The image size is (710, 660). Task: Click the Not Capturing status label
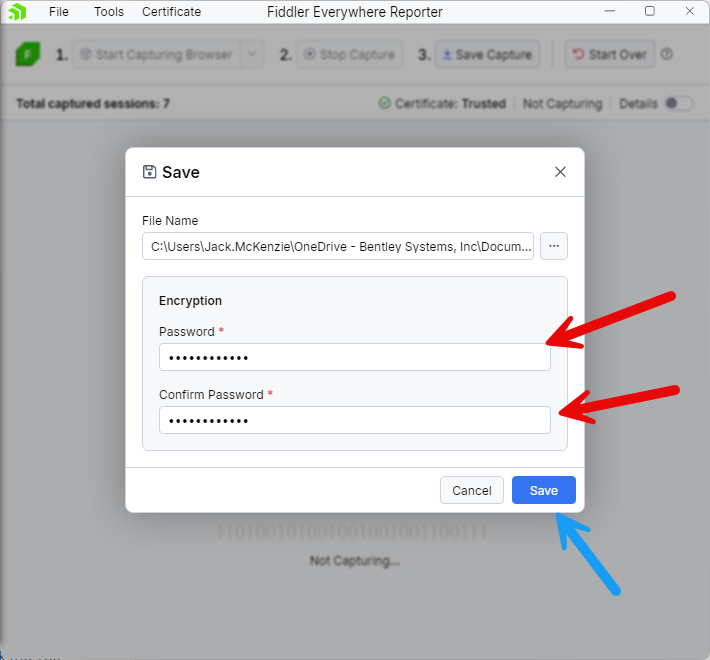point(562,104)
